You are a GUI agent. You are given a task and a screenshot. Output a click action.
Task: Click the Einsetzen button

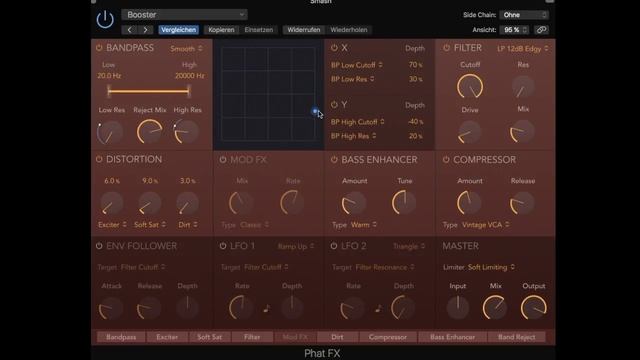pyautogui.click(x=259, y=30)
